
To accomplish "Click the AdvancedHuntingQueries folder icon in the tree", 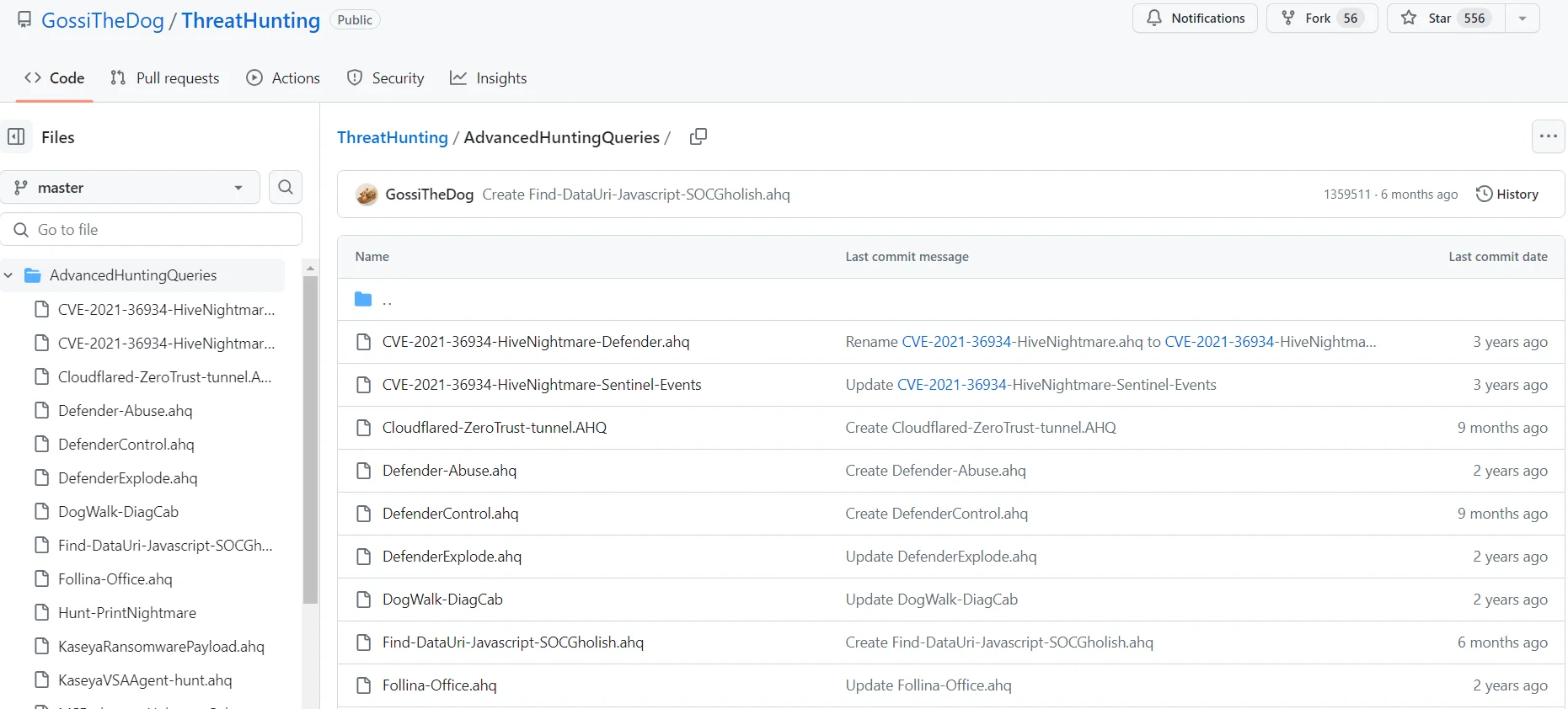I will click(34, 275).
